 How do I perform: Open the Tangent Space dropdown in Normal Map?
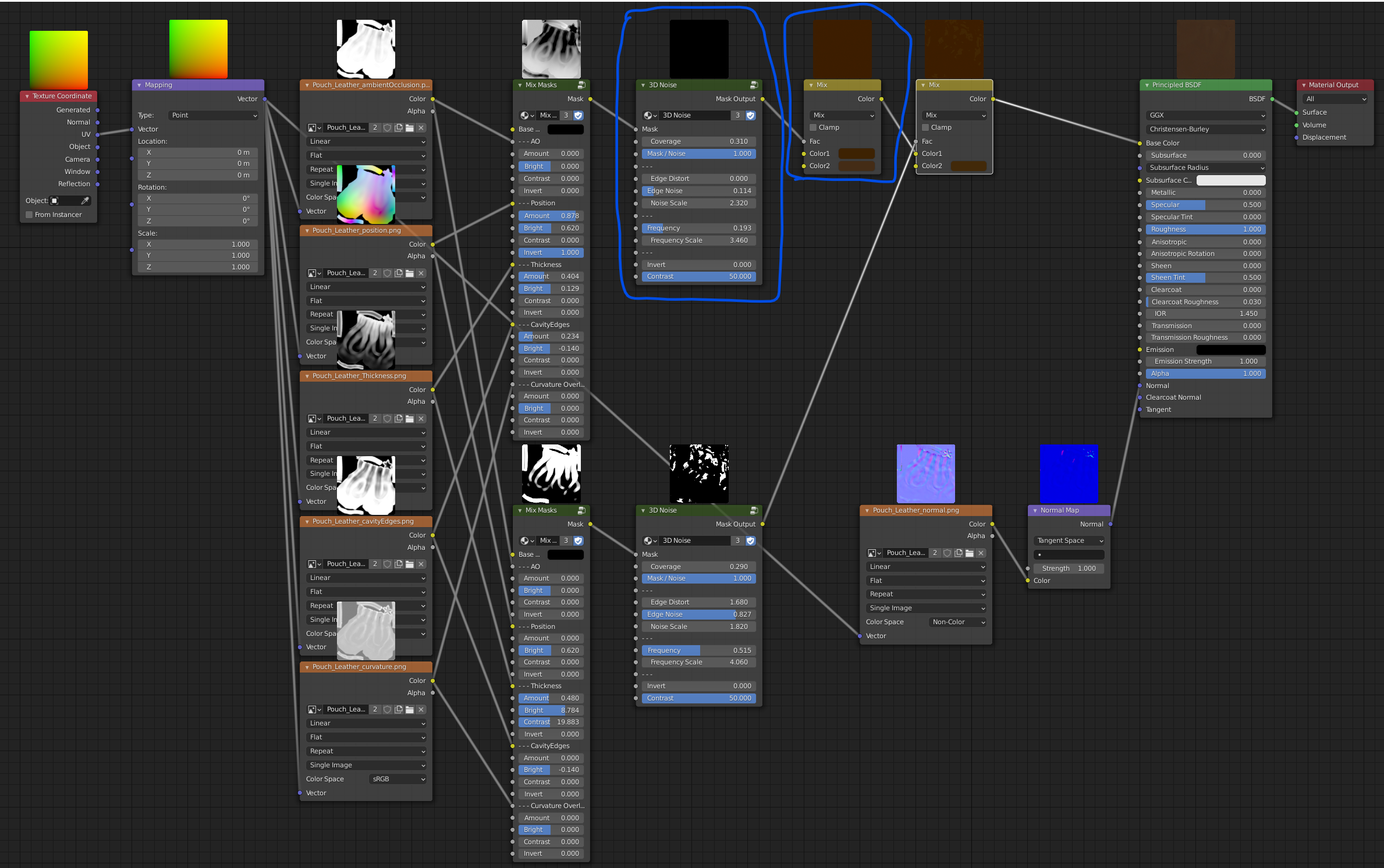point(1069,541)
